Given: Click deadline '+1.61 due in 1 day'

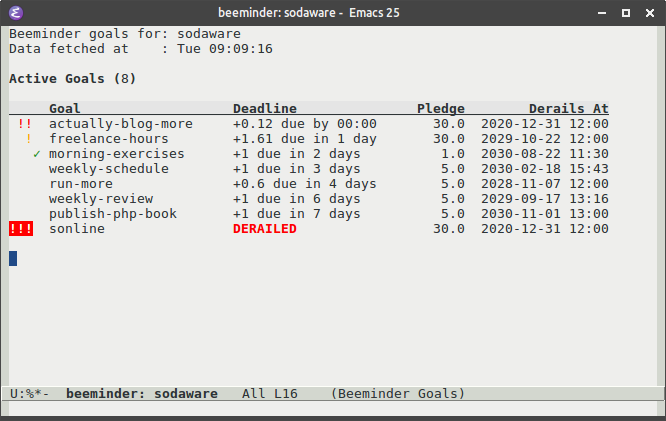Looking at the screenshot, I should (x=305, y=139).
